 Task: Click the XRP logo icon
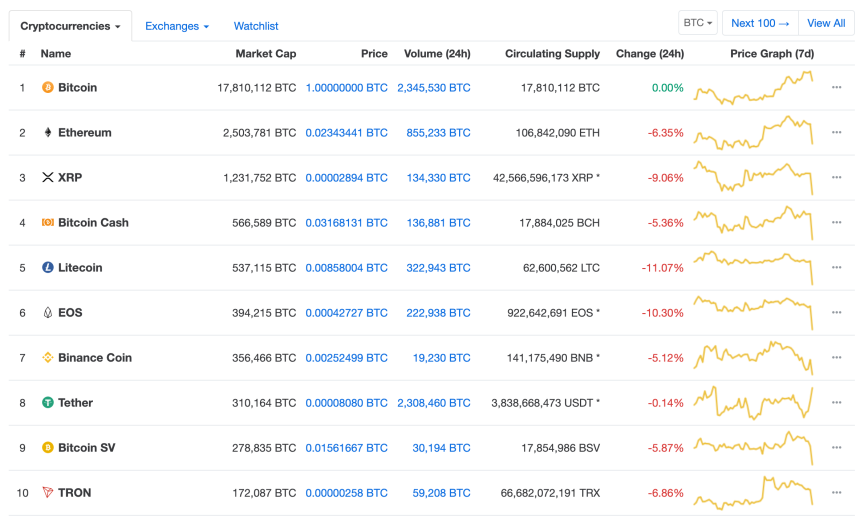tap(47, 178)
